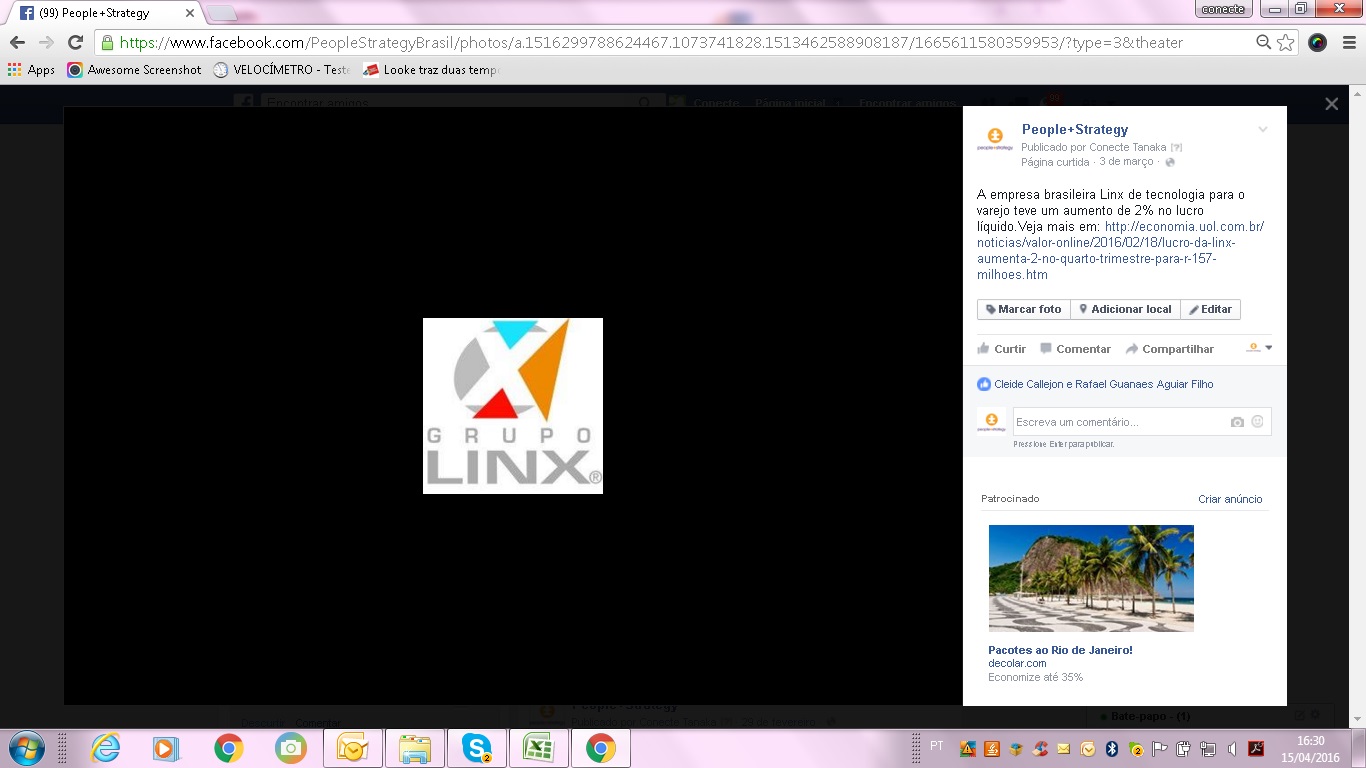This screenshot has width=1366, height=768.
Task: Click the Action Center flag icon
Action: pyautogui.click(x=1160, y=748)
